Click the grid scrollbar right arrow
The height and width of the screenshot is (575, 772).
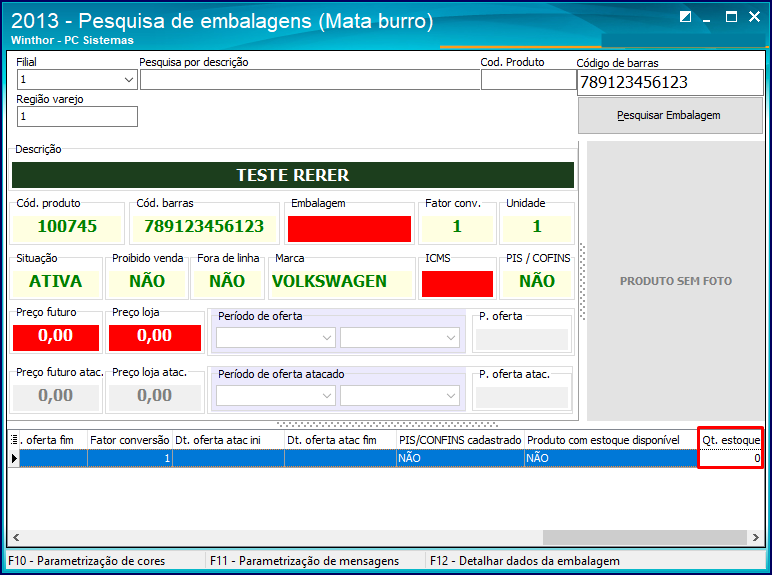[756, 537]
